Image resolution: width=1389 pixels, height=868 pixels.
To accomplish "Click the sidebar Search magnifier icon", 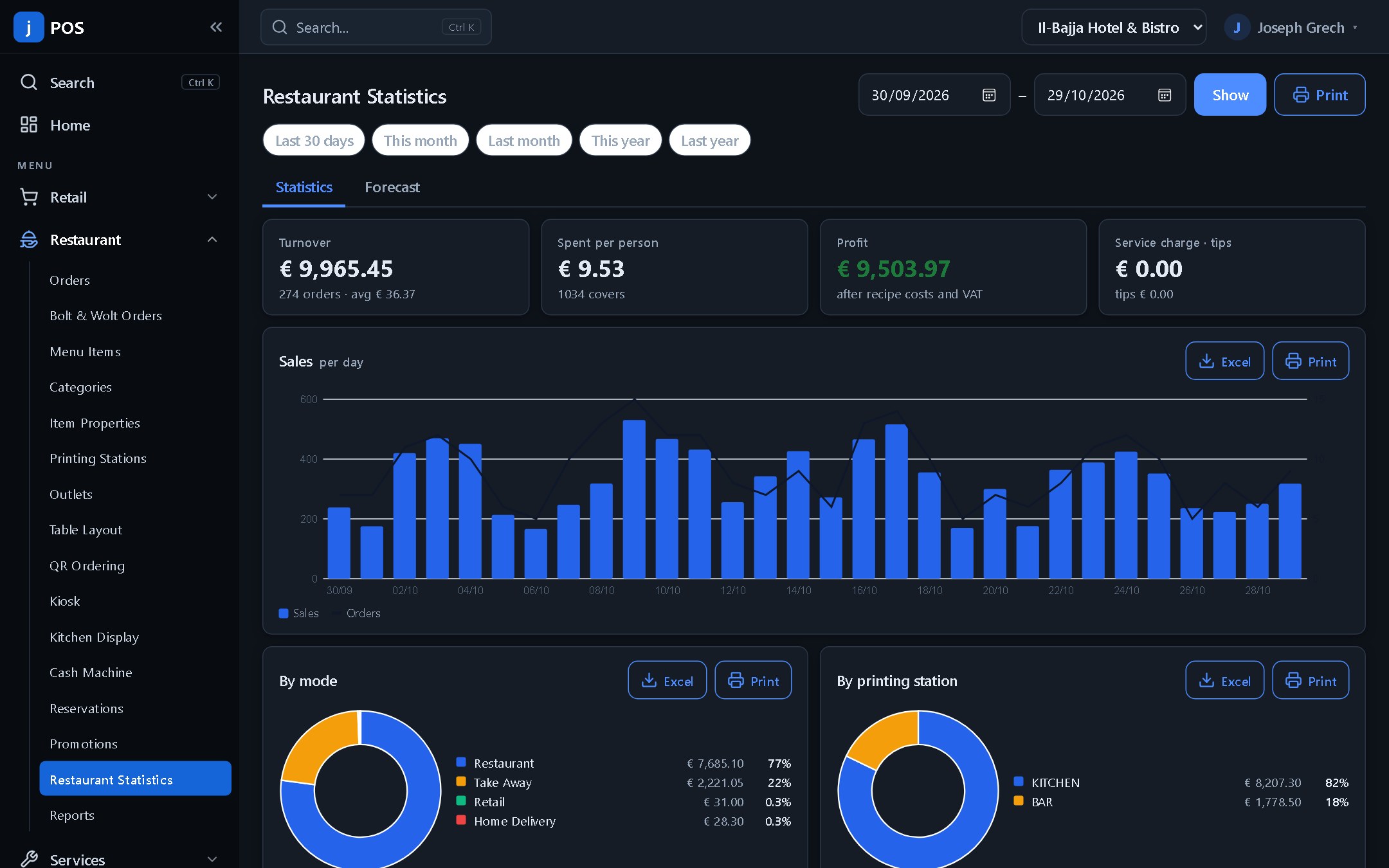I will (29, 82).
